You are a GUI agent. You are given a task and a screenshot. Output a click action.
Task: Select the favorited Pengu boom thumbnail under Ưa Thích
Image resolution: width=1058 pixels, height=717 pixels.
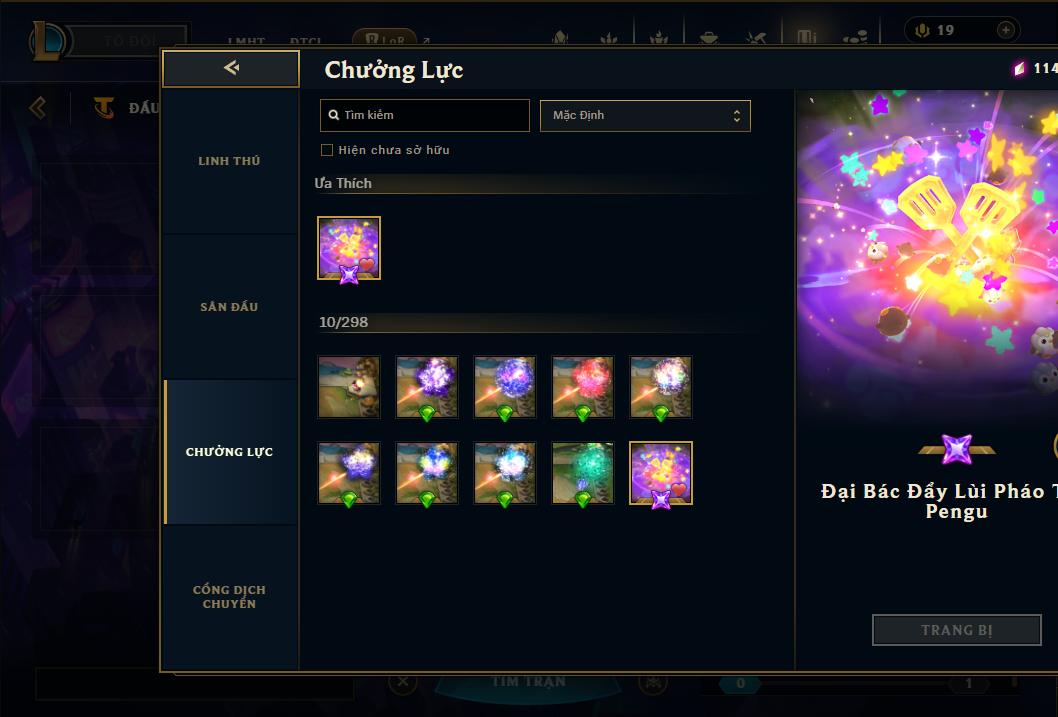click(349, 248)
